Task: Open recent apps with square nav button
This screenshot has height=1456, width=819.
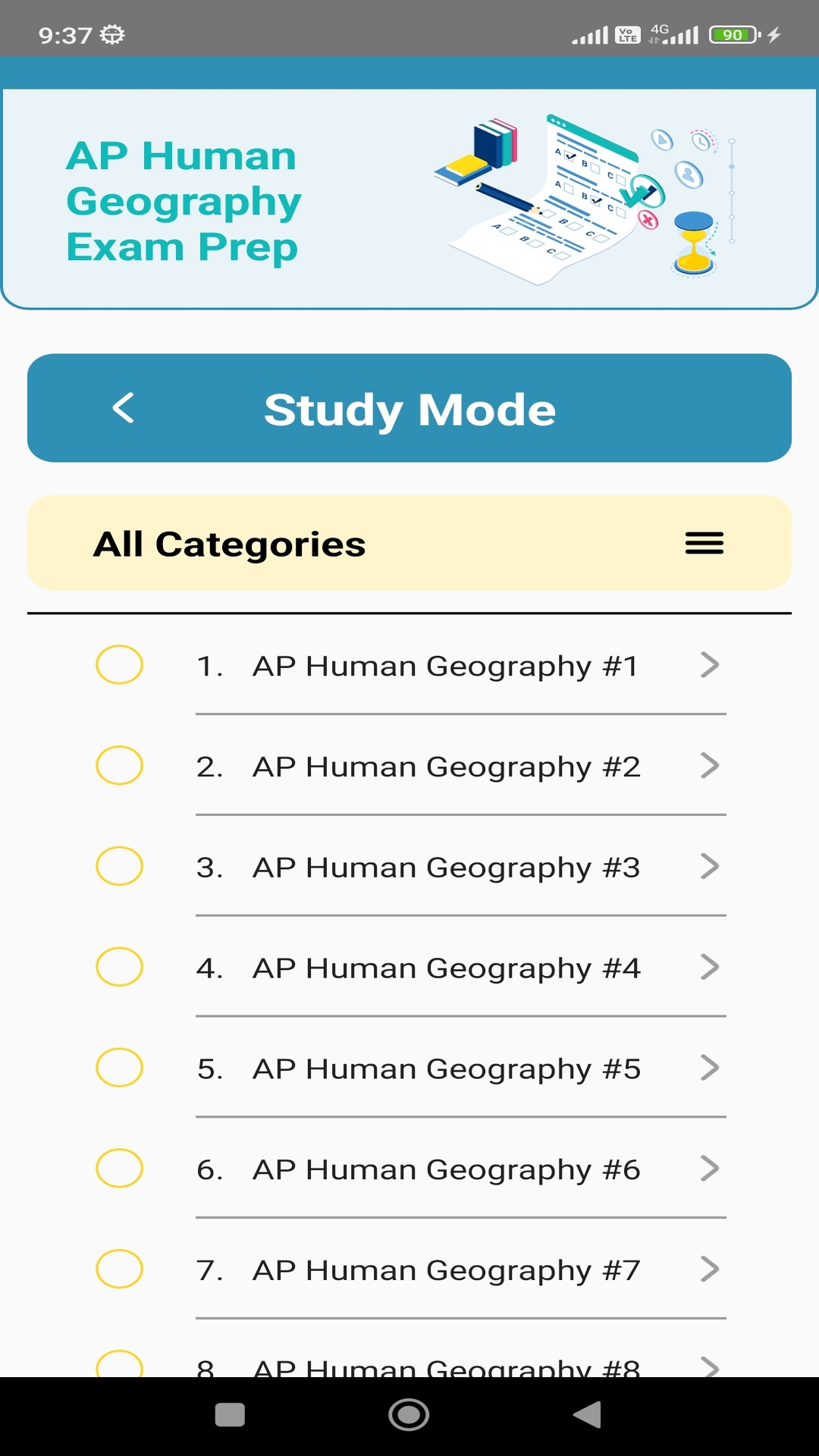Action: pos(230,1415)
